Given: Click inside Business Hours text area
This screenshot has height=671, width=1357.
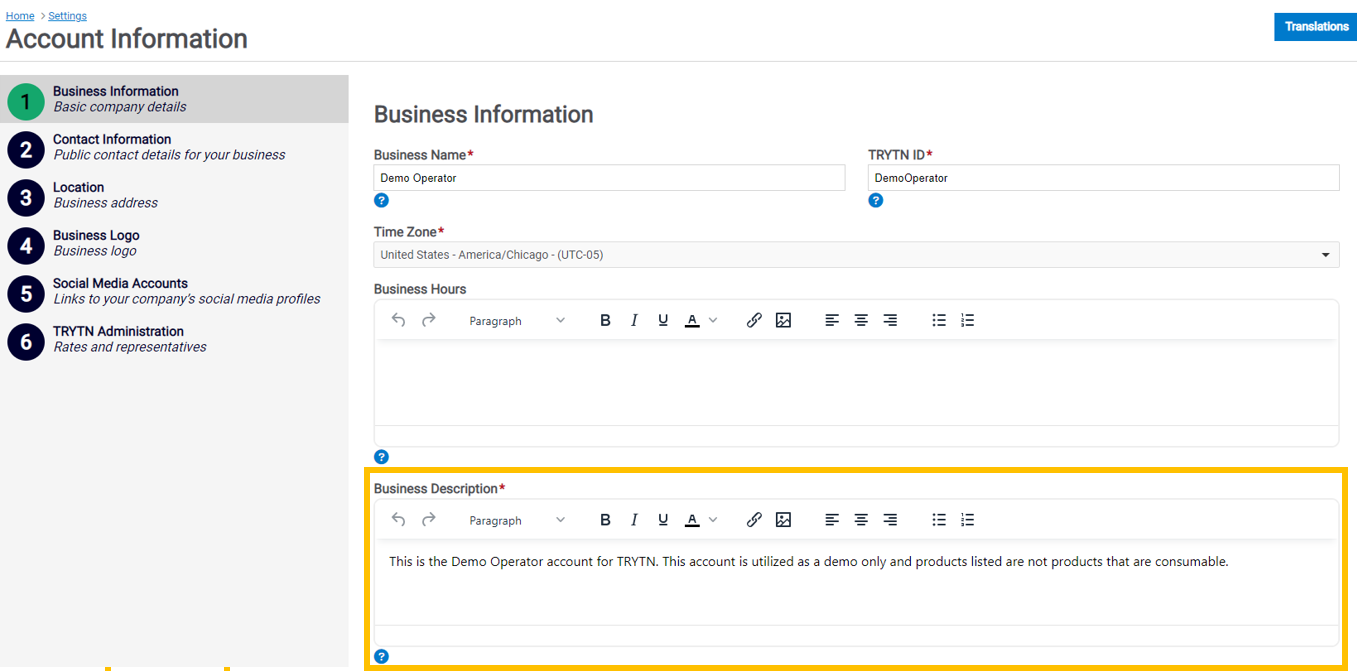Looking at the screenshot, I should (x=856, y=383).
